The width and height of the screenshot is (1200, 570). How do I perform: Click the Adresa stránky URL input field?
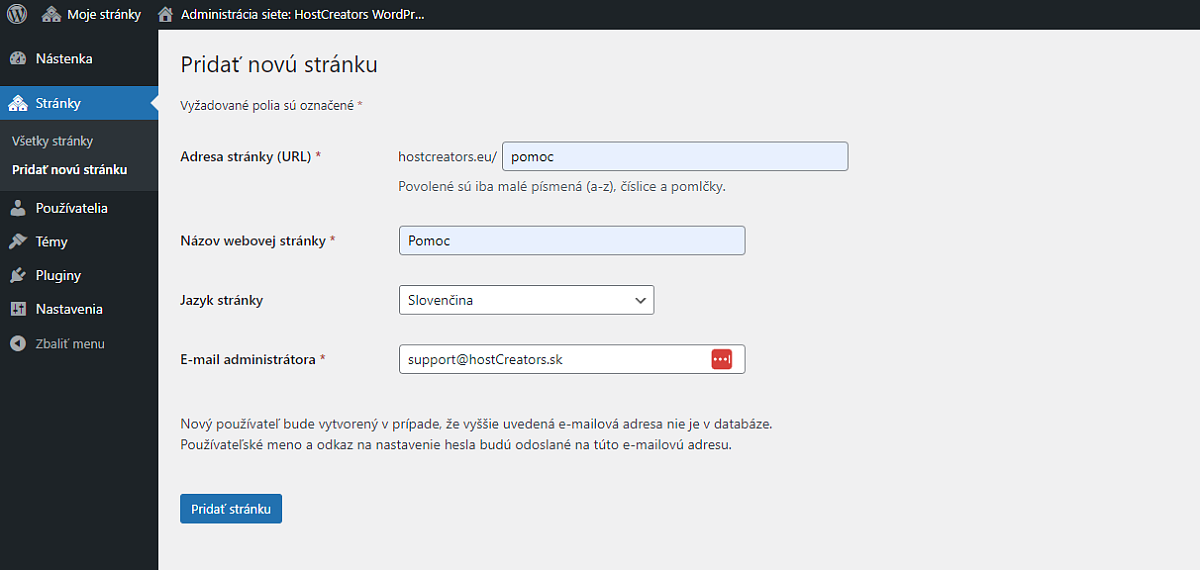pos(675,157)
